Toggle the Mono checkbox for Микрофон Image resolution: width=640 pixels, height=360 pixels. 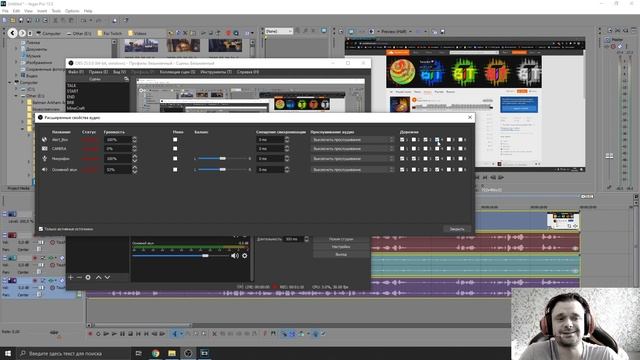point(175,158)
